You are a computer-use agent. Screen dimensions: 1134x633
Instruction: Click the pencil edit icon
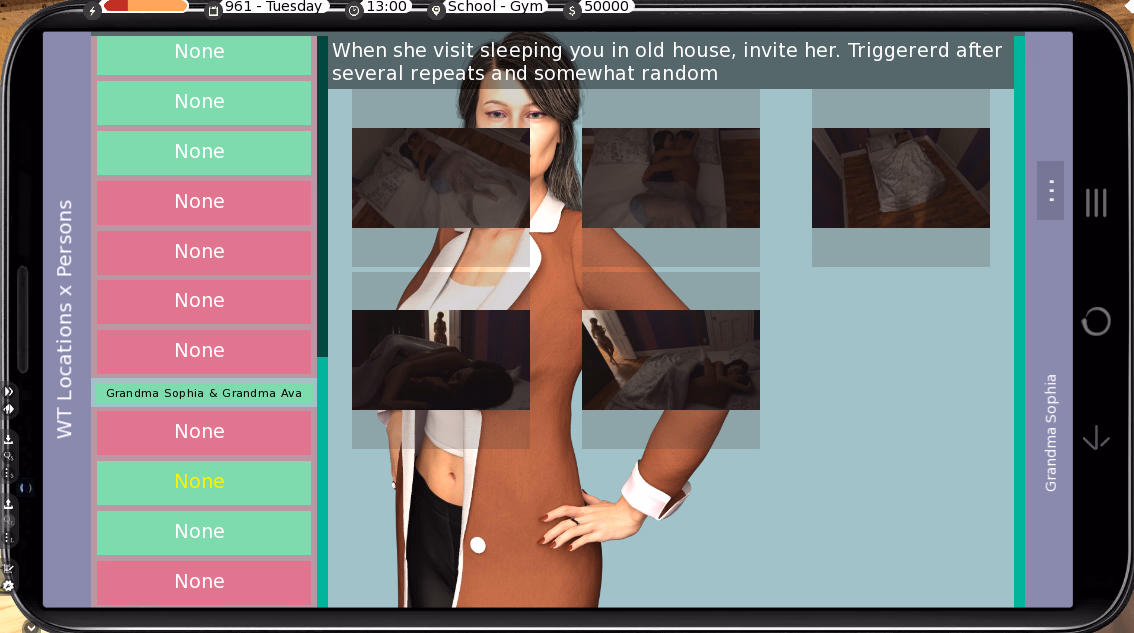[9, 569]
